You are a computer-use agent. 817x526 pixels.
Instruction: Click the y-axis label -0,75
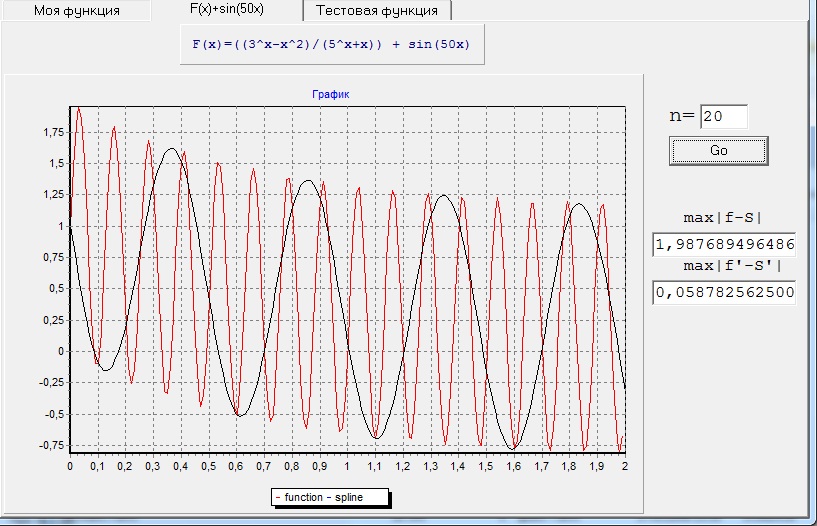[51, 445]
